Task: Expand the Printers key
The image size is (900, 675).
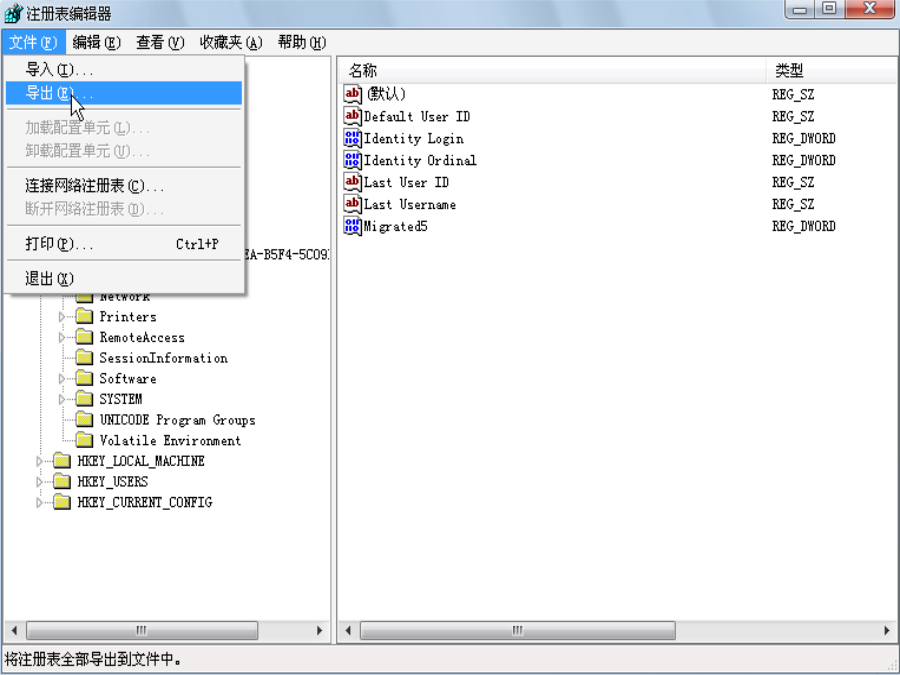Action: 61,317
